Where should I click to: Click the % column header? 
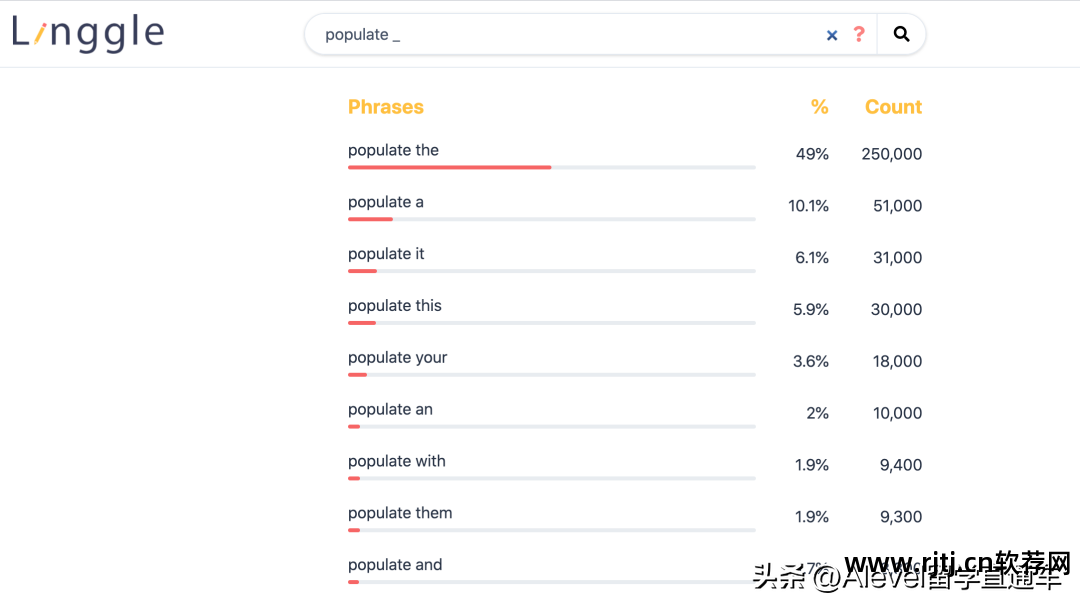click(820, 107)
